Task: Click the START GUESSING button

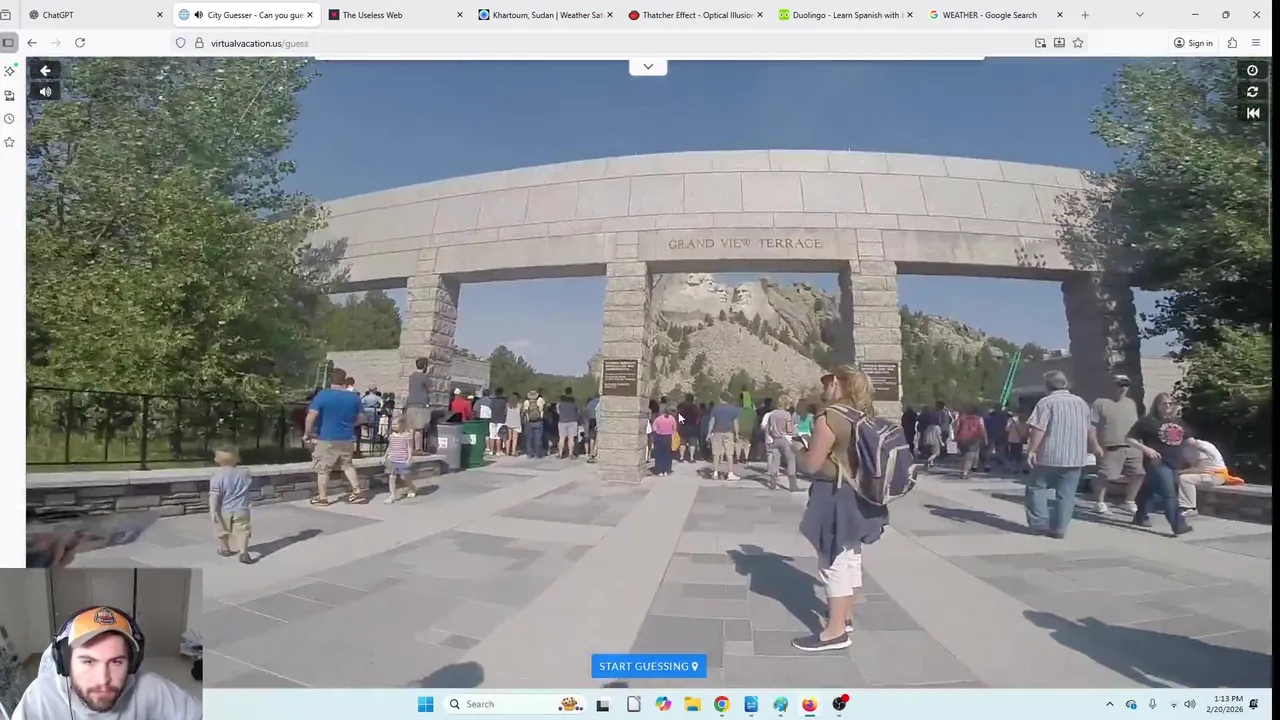Action: (x=649, y=666)
